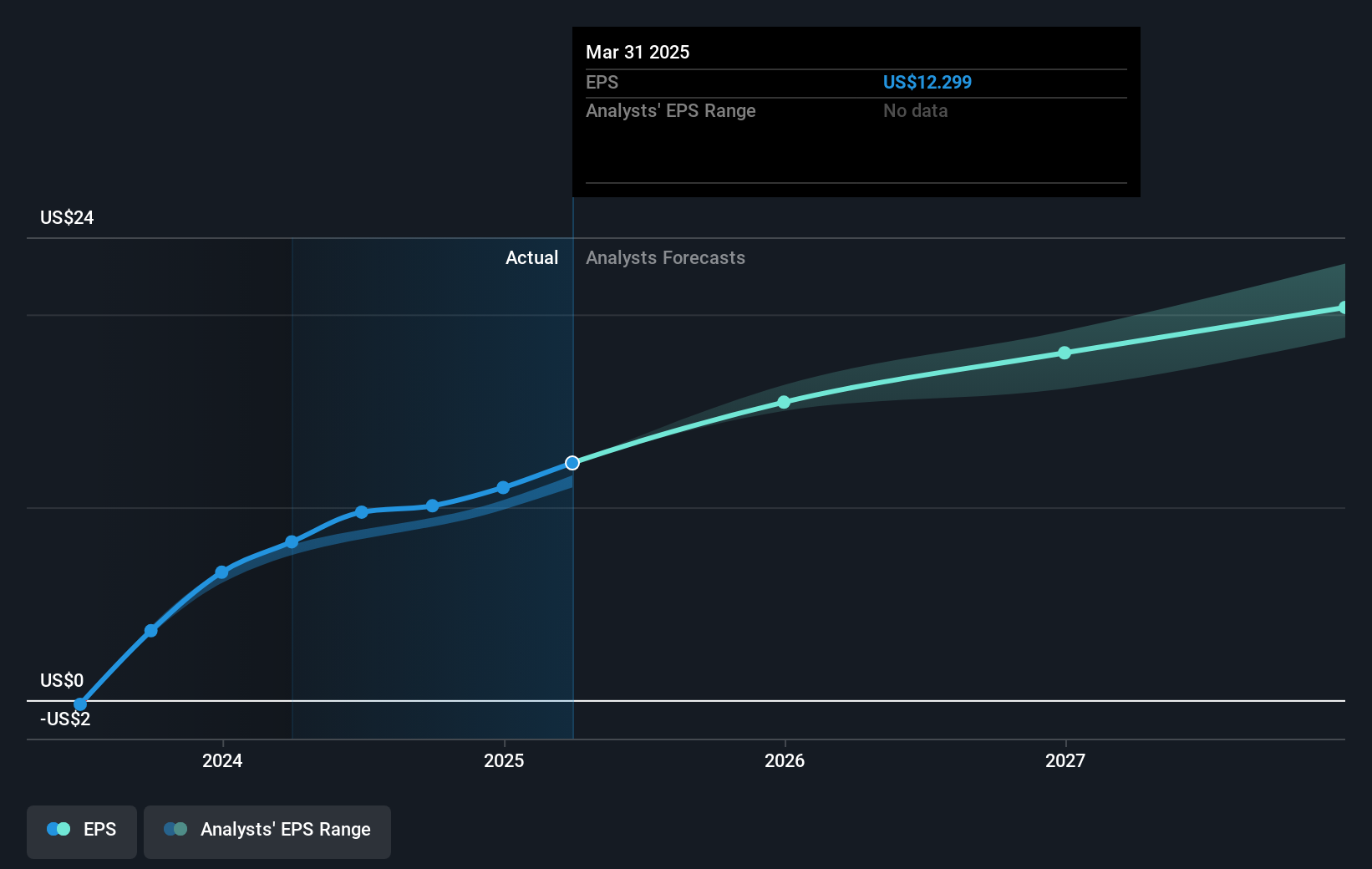This screenshot has width=1372, height=869.
Task: Click the US$24 y-axis label
Action: coord(67,217)
